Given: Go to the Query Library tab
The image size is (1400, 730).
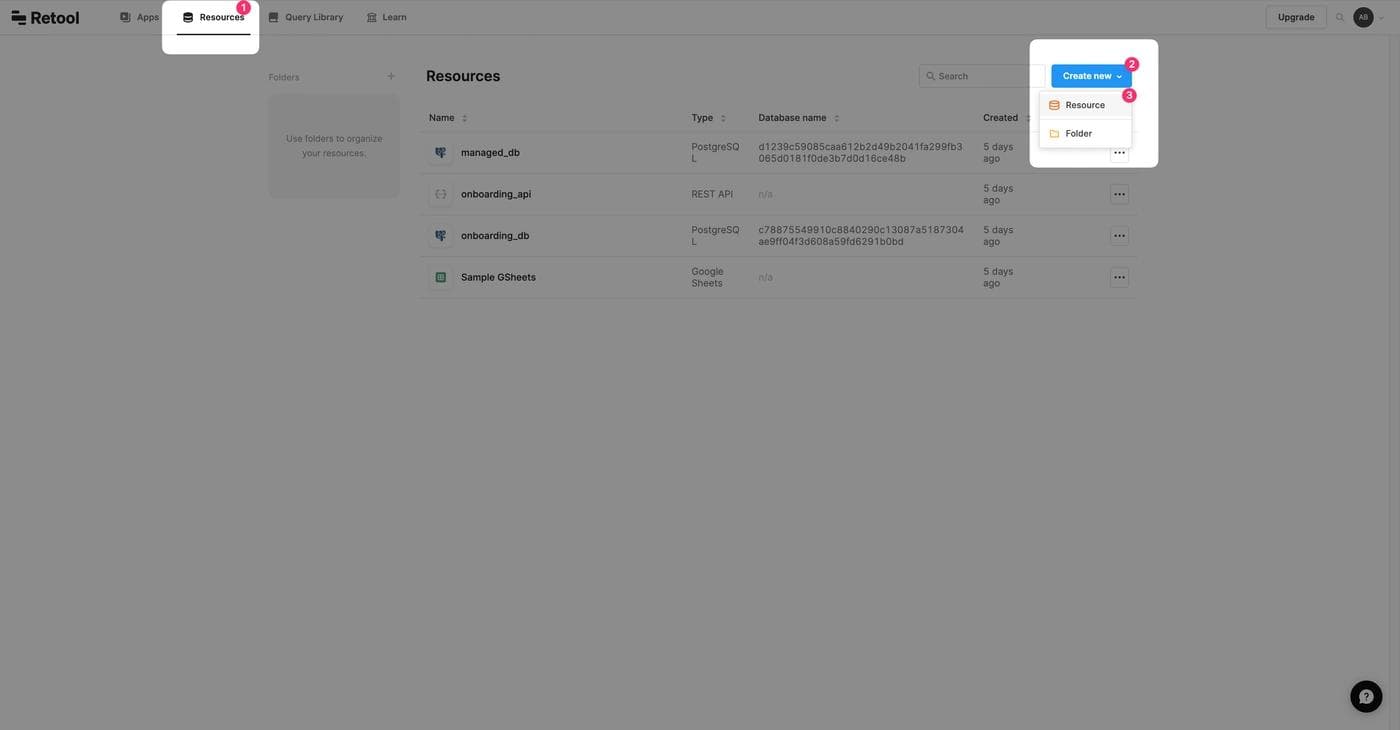Looking at the screenshot, I should coord(305,17).
